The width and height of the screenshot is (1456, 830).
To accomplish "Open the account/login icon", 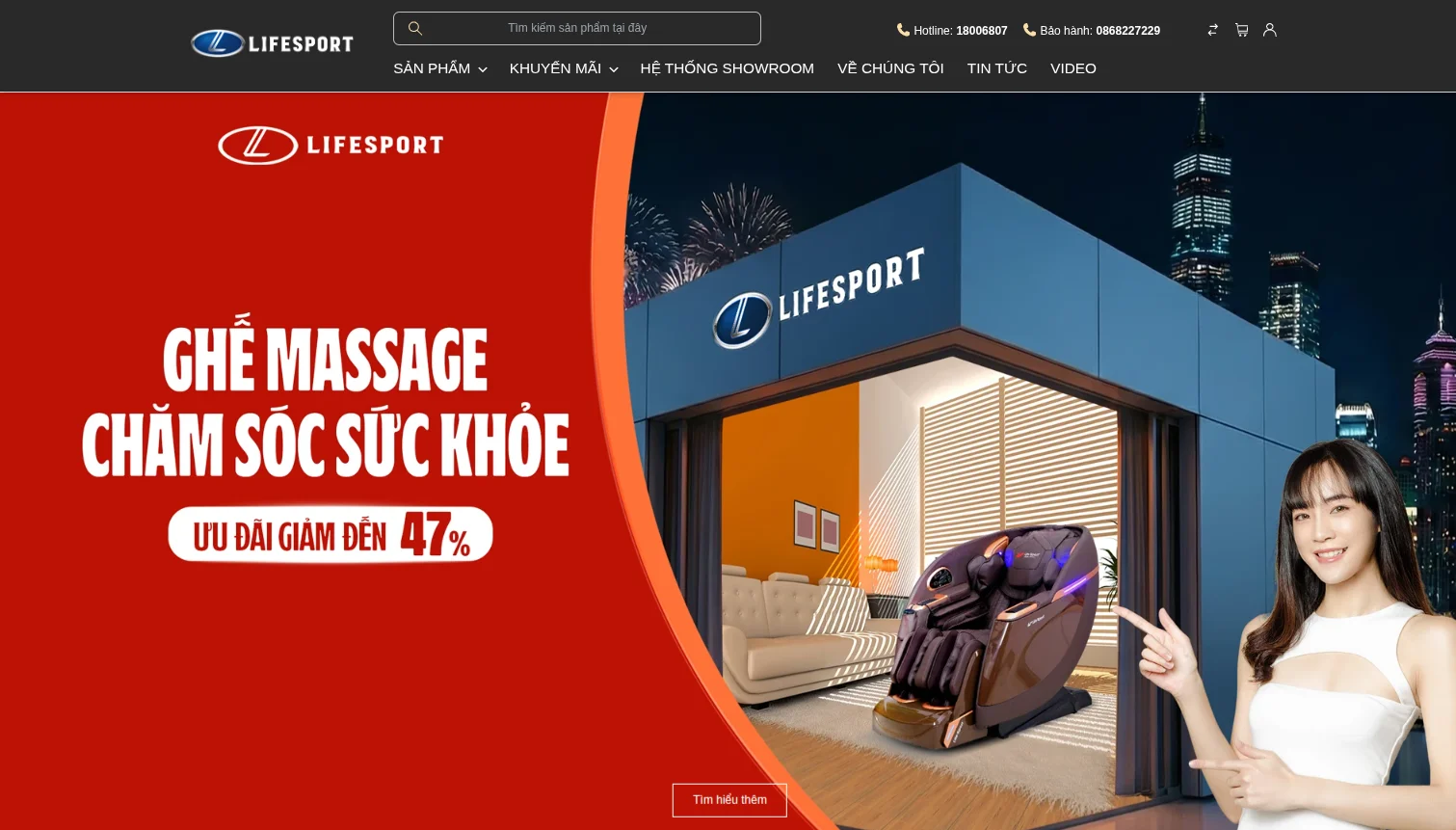I will pos(1269,30).
